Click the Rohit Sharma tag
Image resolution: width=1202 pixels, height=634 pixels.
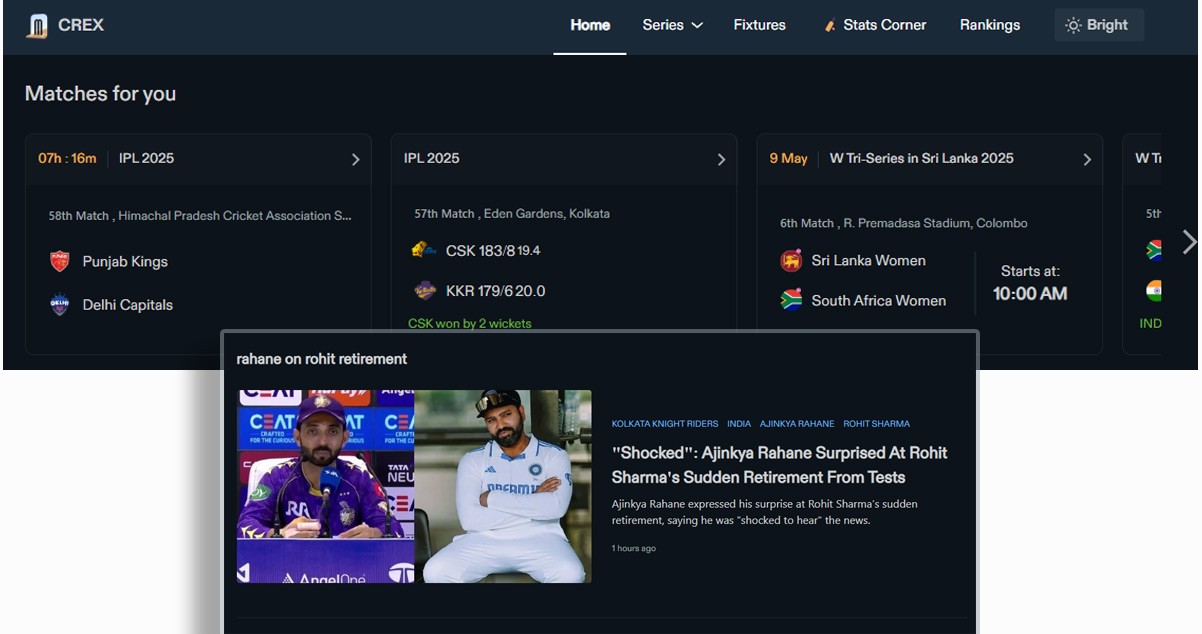(876, 424)
